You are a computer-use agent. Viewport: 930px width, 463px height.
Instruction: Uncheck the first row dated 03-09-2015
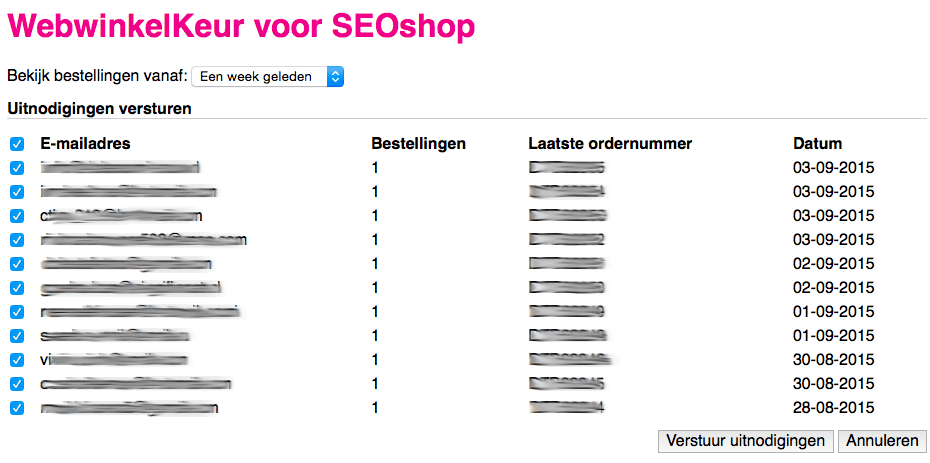(17, 168)
